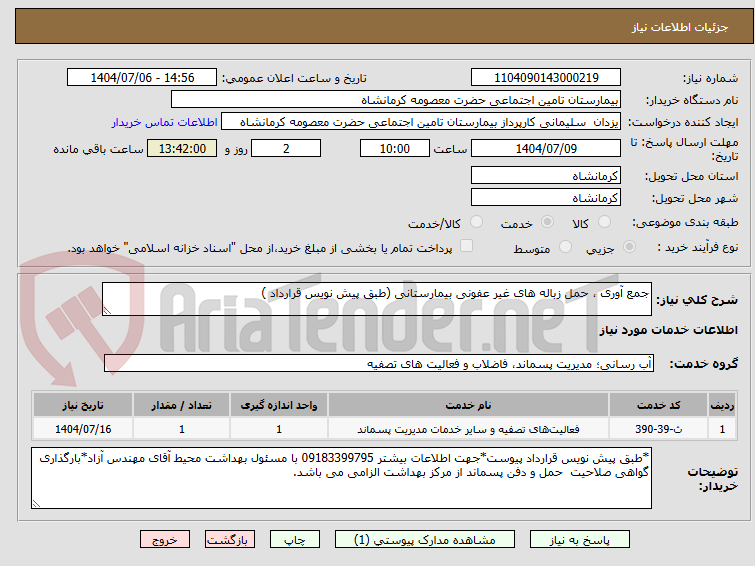Toggle the اسناد خزانه اسلامی payment checkbox
Screen dimensions: 755x566
coord(466,246)
